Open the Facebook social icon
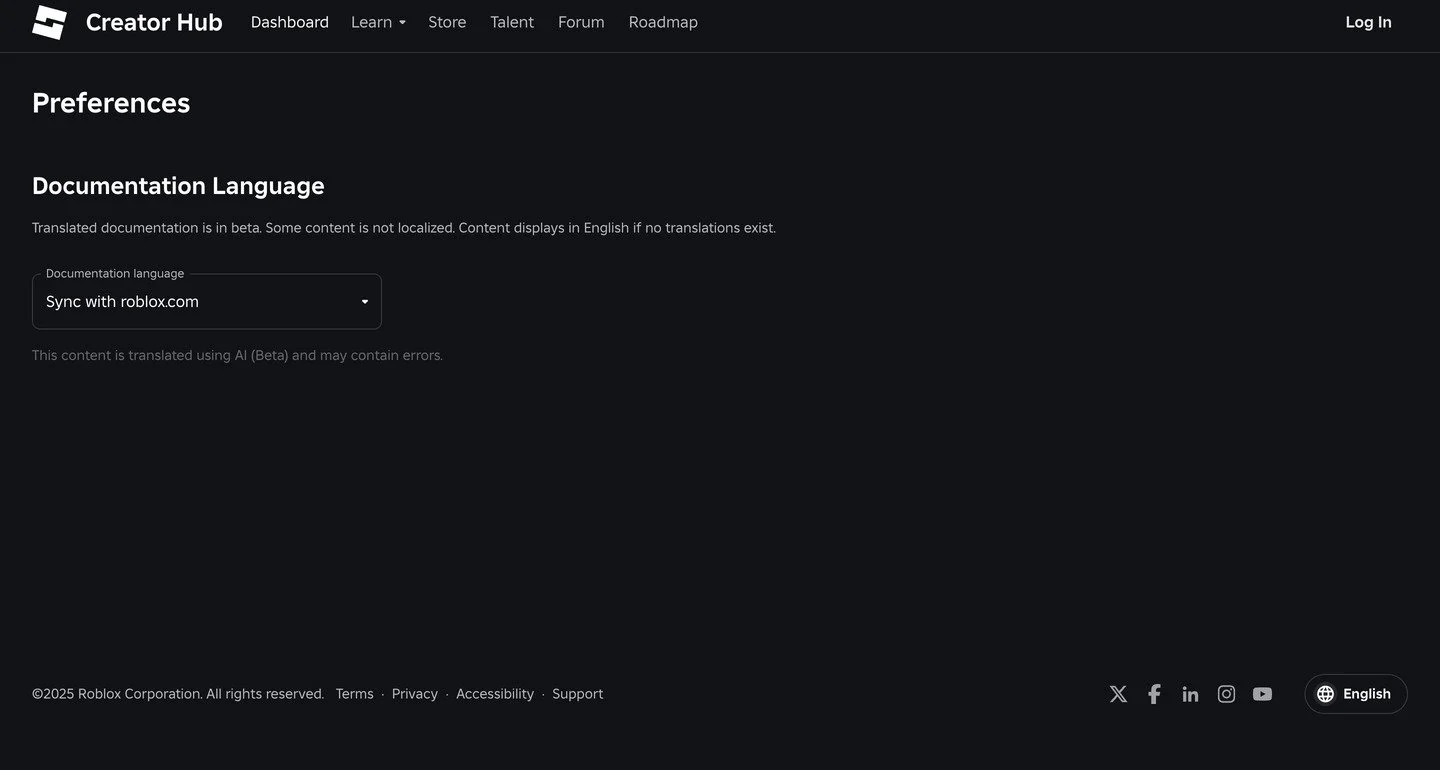 1154,694
